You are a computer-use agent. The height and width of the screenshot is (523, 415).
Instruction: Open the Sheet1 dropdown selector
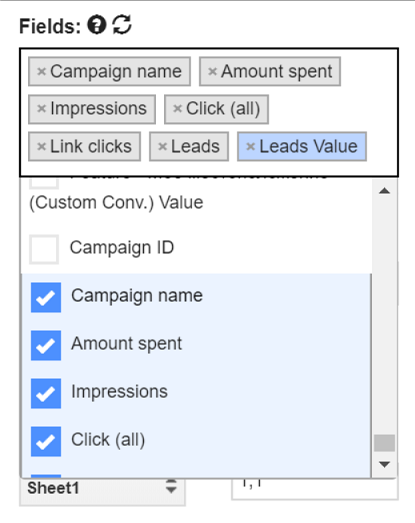tap(102, 489)
